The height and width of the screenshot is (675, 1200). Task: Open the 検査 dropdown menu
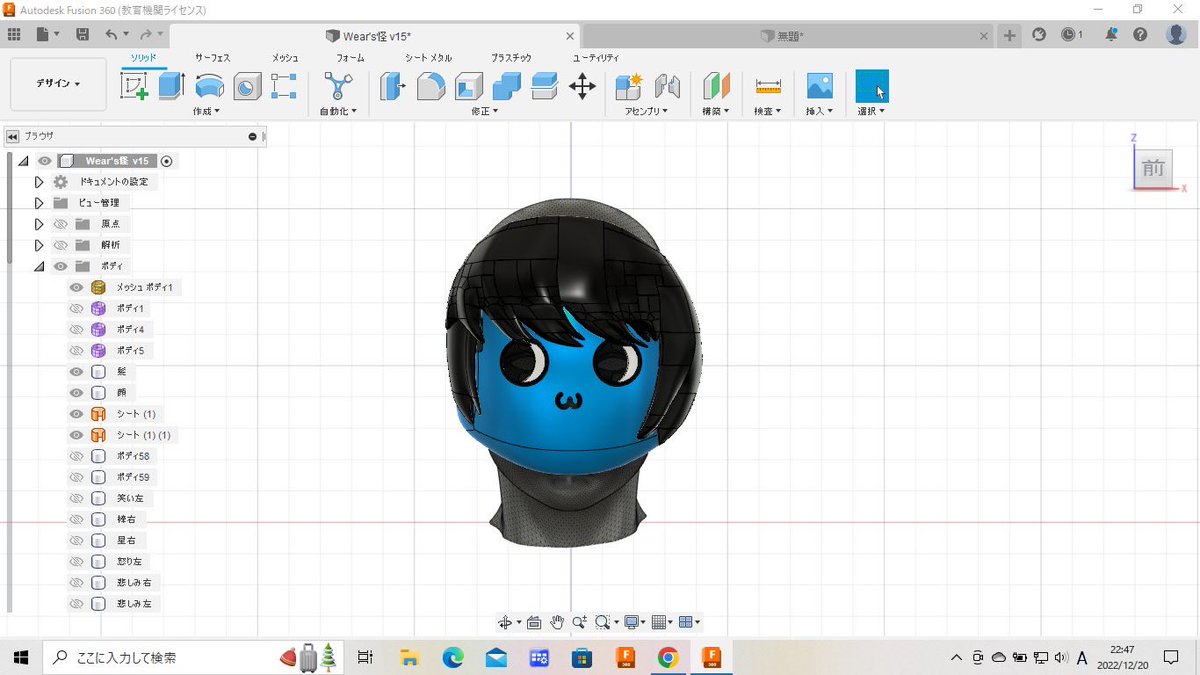click(767, 111)
